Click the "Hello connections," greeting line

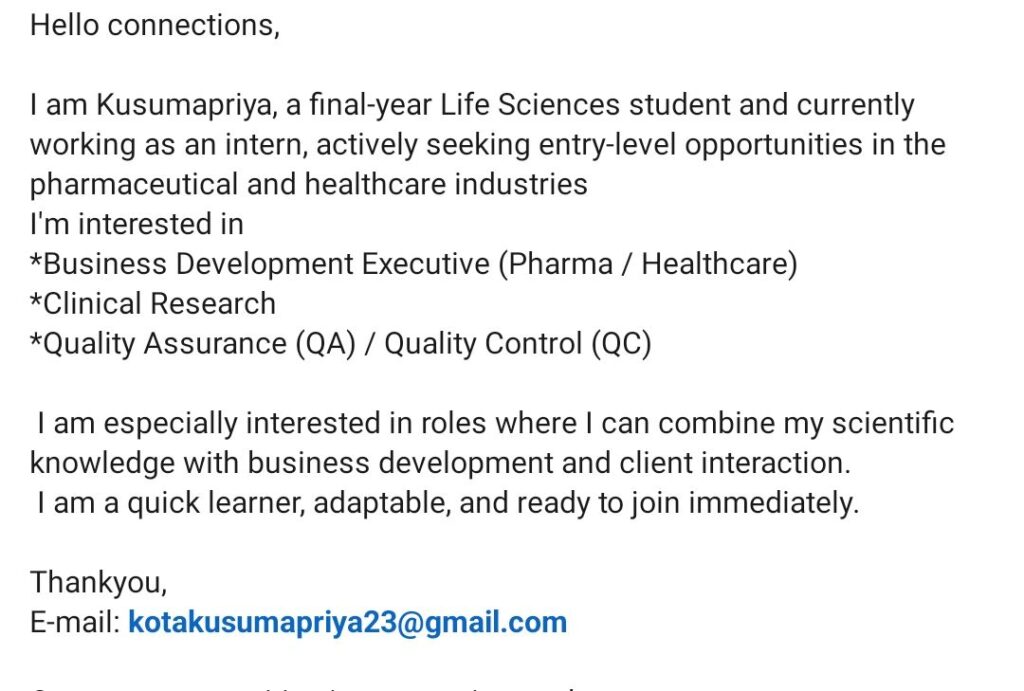pyautogui.click(x=155, y=25)
